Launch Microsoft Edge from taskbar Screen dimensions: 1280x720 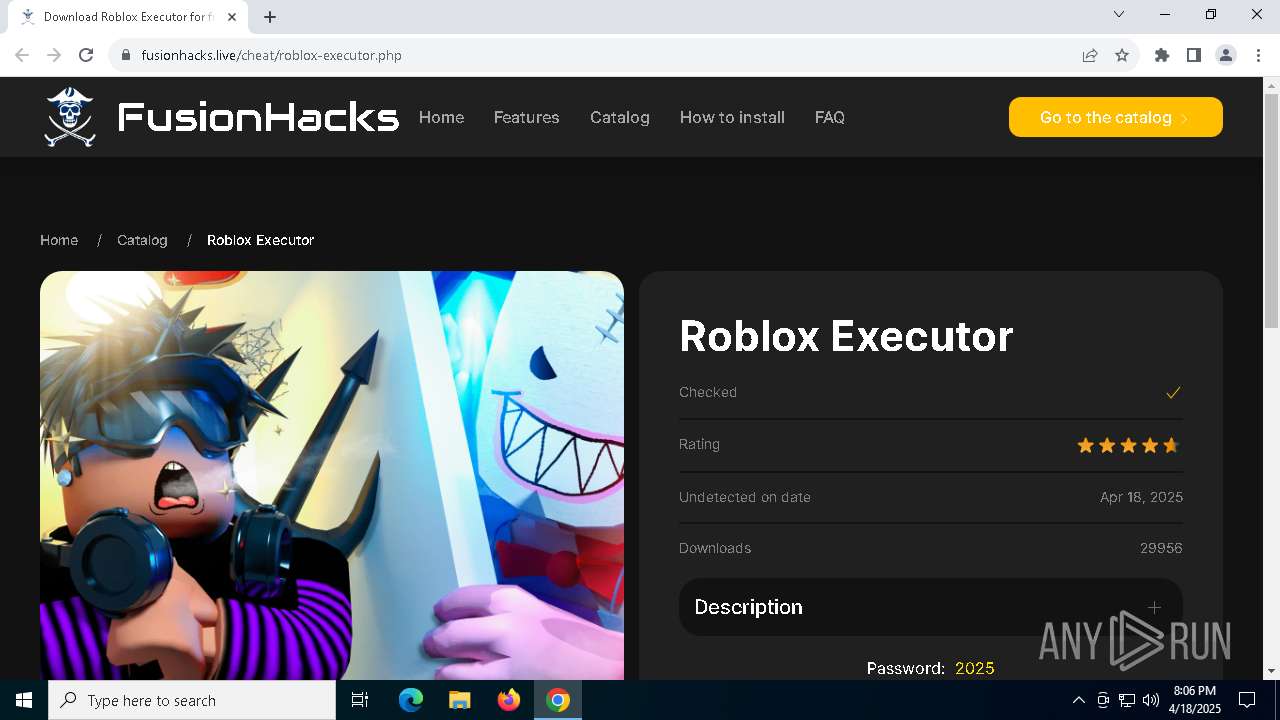click(x=411, y=700)
